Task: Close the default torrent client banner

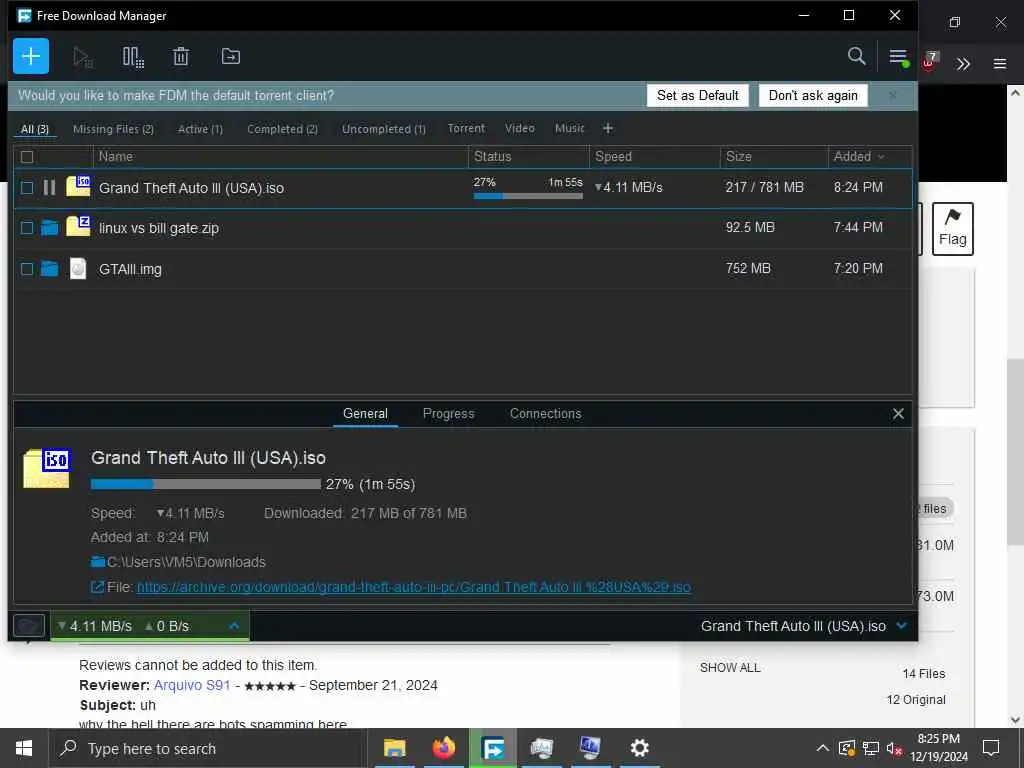Action: click(x=892, y=95)
